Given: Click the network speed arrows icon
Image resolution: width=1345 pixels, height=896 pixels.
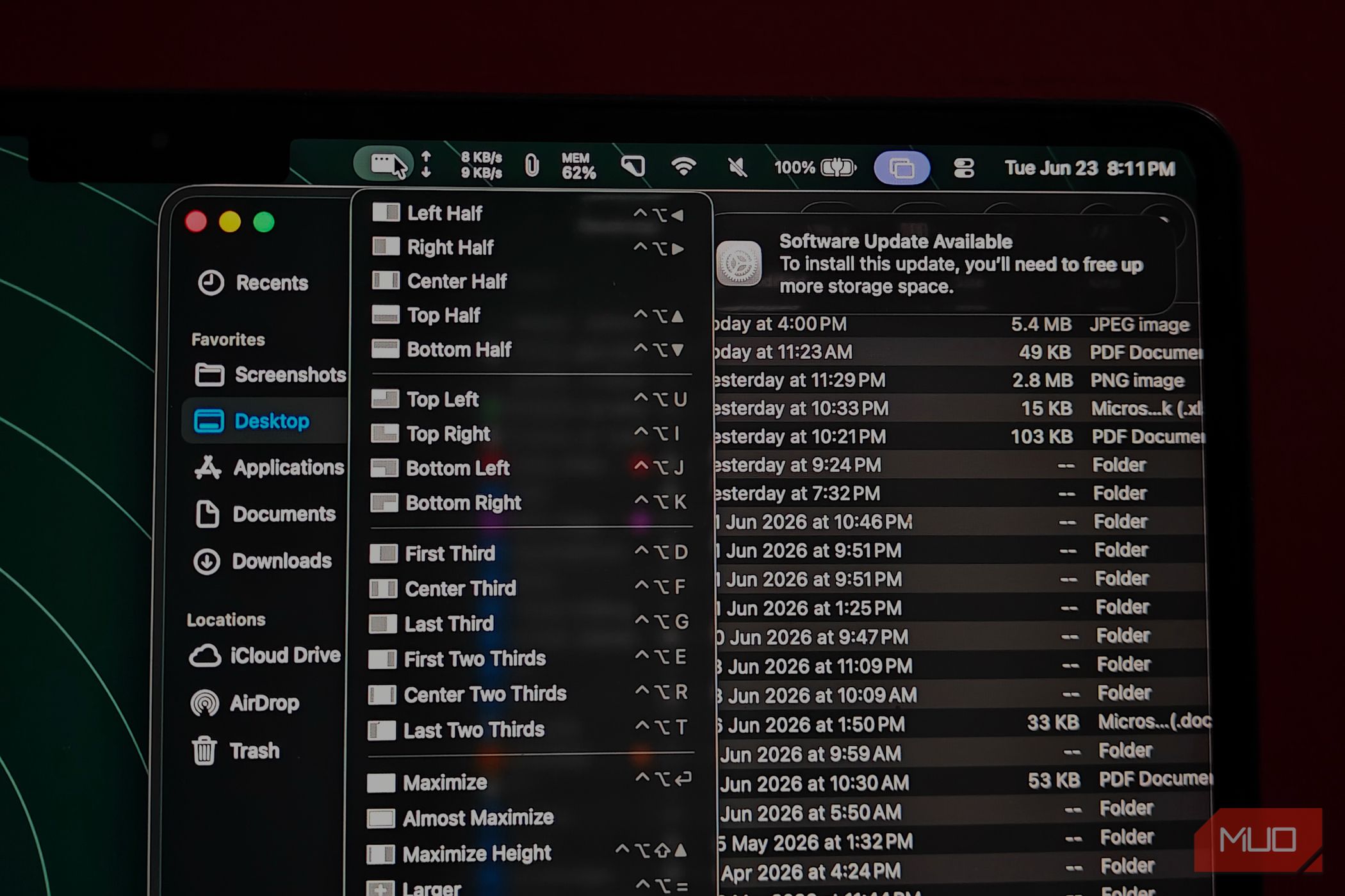Looking at the screenshot, I should coord(426,165).
